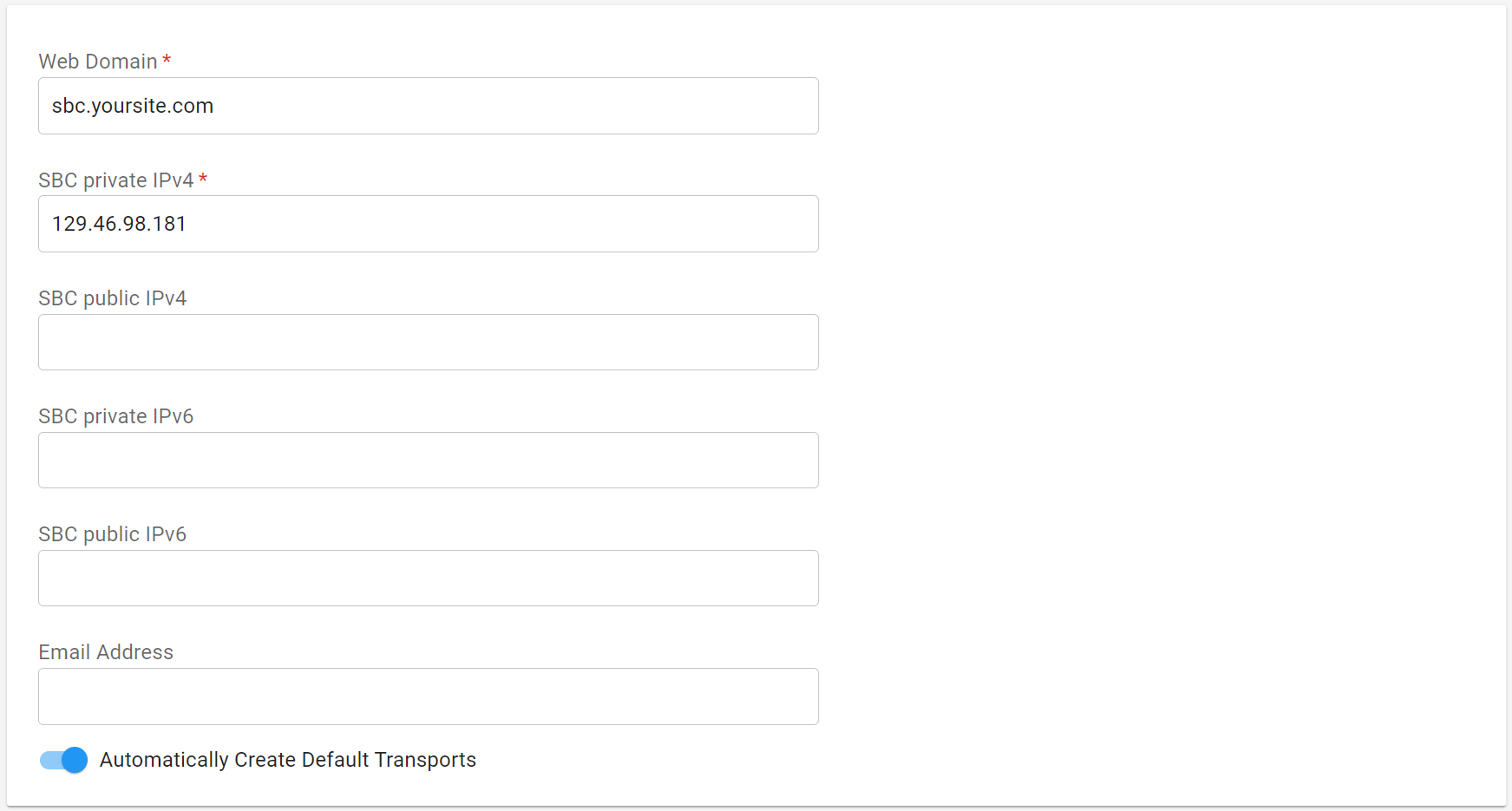Click the SBC private IPv6 label

pos(116,416)
